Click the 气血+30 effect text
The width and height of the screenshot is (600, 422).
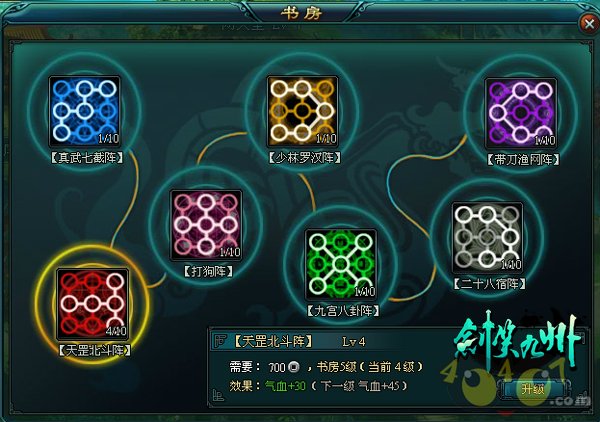285,386
